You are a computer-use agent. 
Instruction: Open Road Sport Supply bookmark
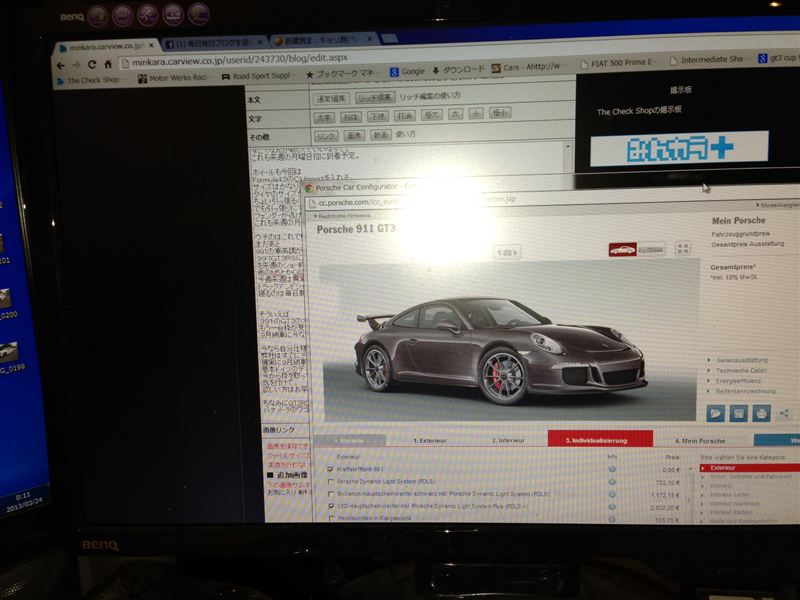tap(256, 76)
